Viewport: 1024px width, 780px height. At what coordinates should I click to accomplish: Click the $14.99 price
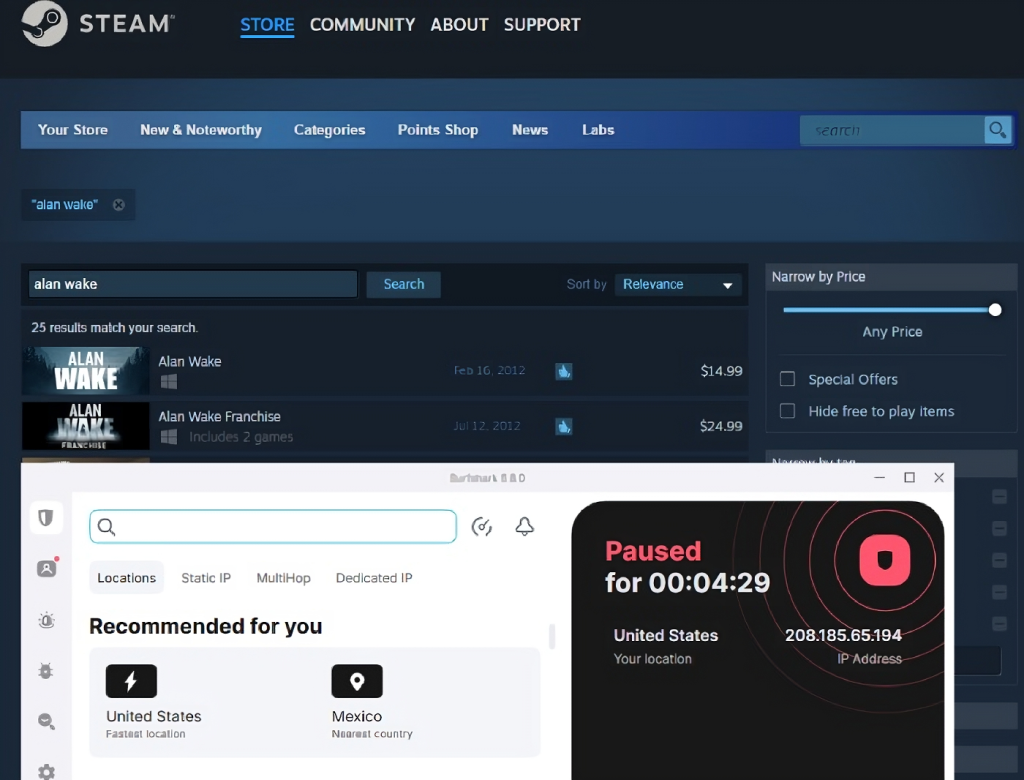(721, 371)
